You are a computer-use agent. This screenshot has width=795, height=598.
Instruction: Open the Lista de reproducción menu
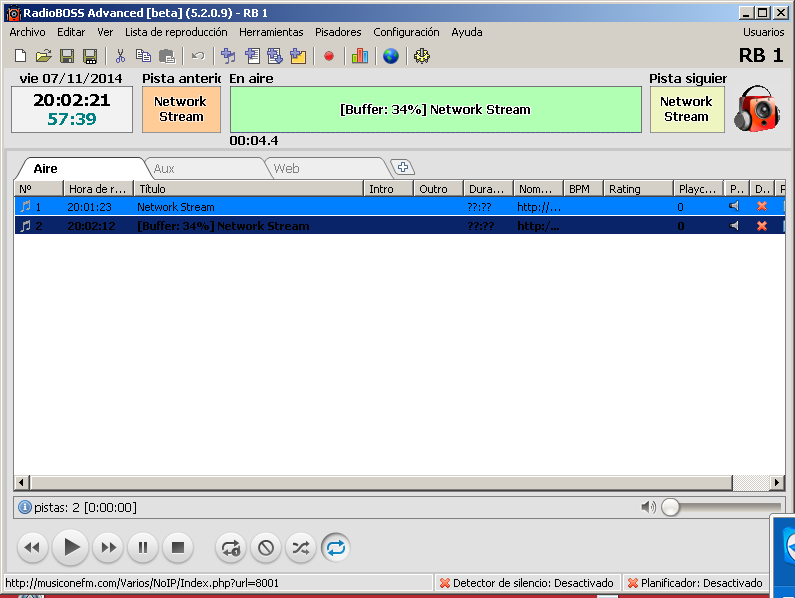point(176,32)
